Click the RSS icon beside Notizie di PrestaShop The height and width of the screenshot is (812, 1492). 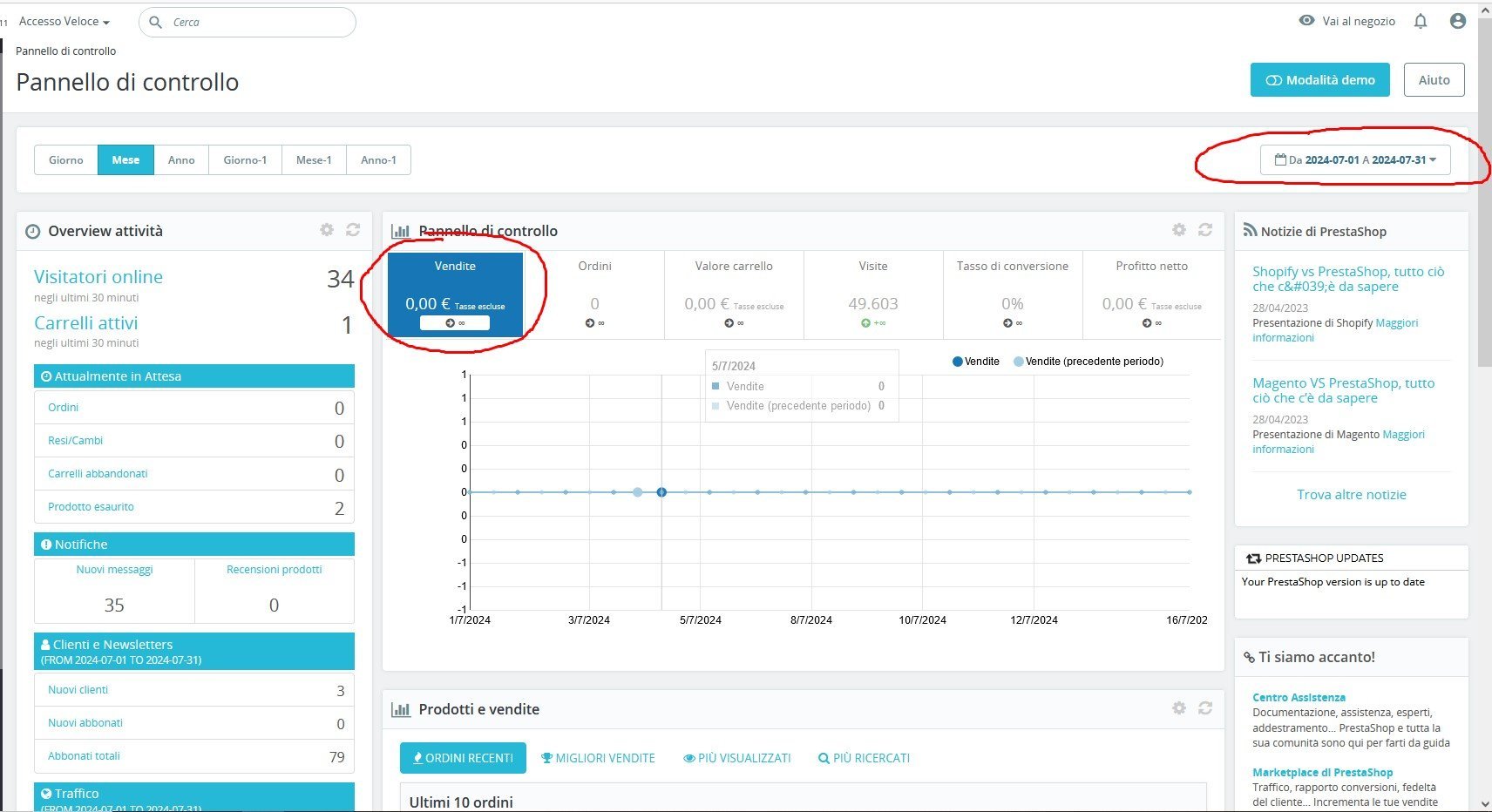coord(1250,231)
